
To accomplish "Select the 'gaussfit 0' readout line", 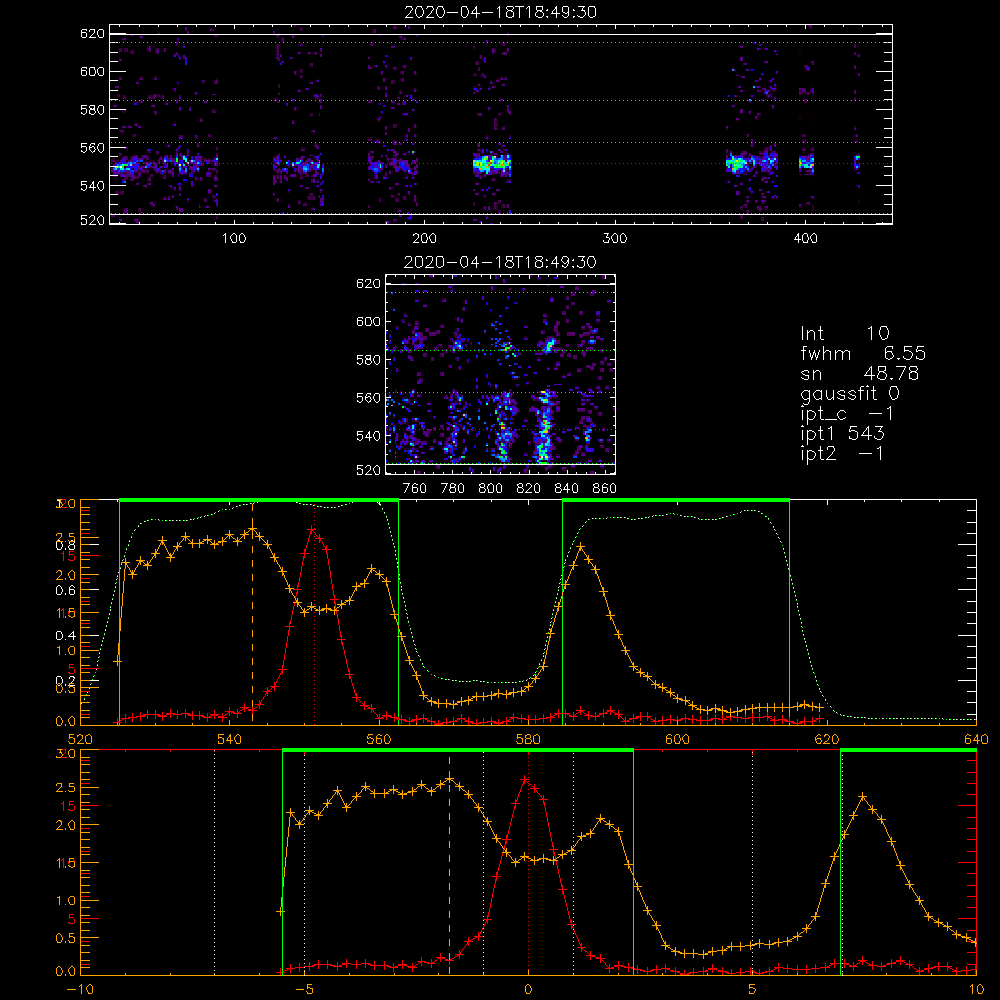I will coord(849,393).
